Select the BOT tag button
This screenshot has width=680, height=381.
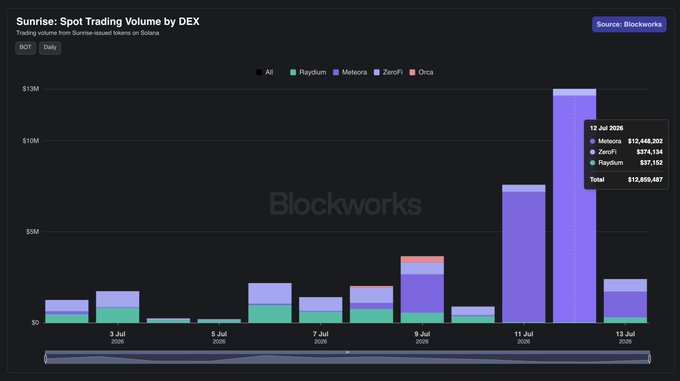[25, 48]
